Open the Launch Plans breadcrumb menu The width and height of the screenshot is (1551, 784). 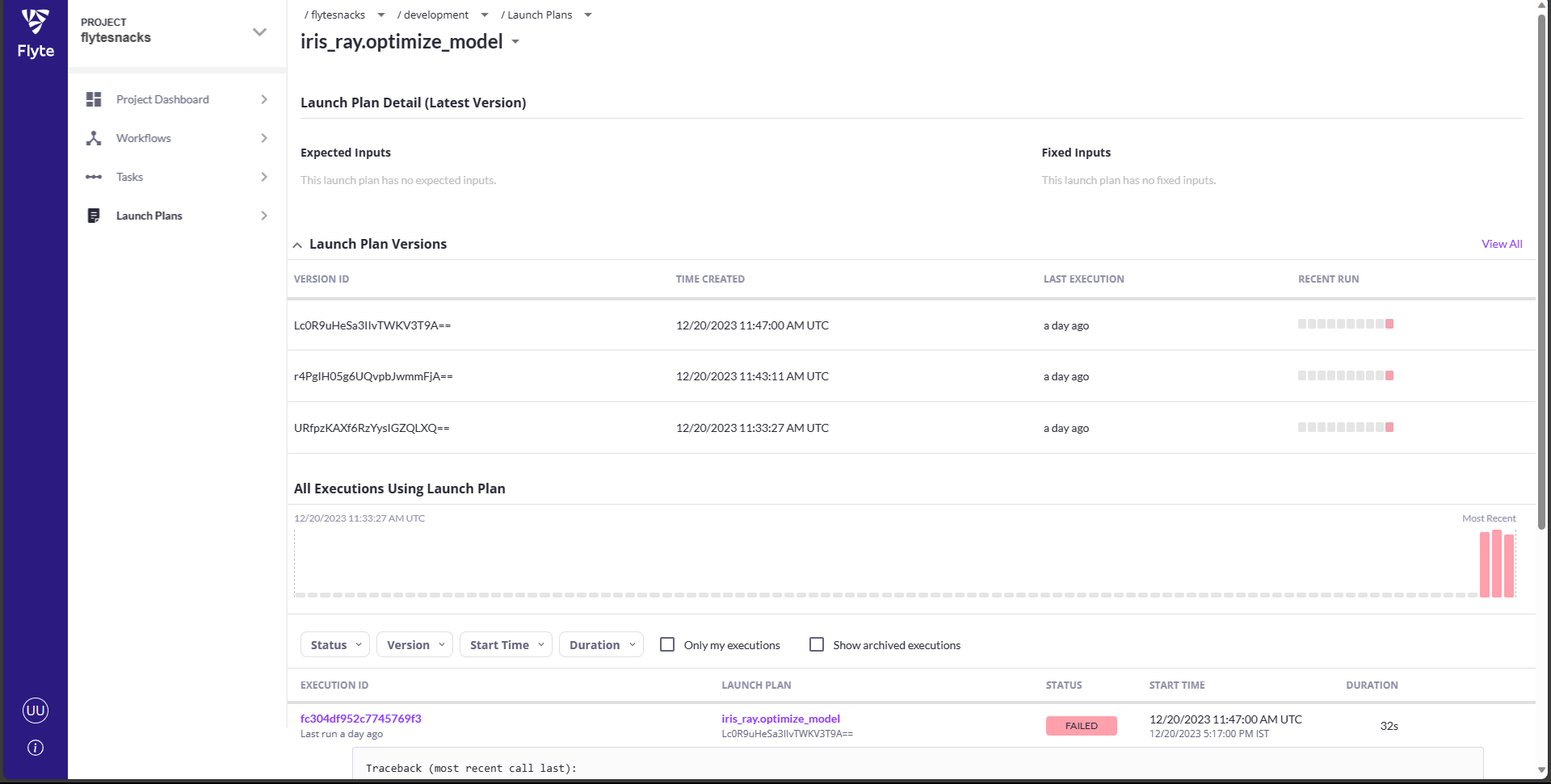point(588,15)
